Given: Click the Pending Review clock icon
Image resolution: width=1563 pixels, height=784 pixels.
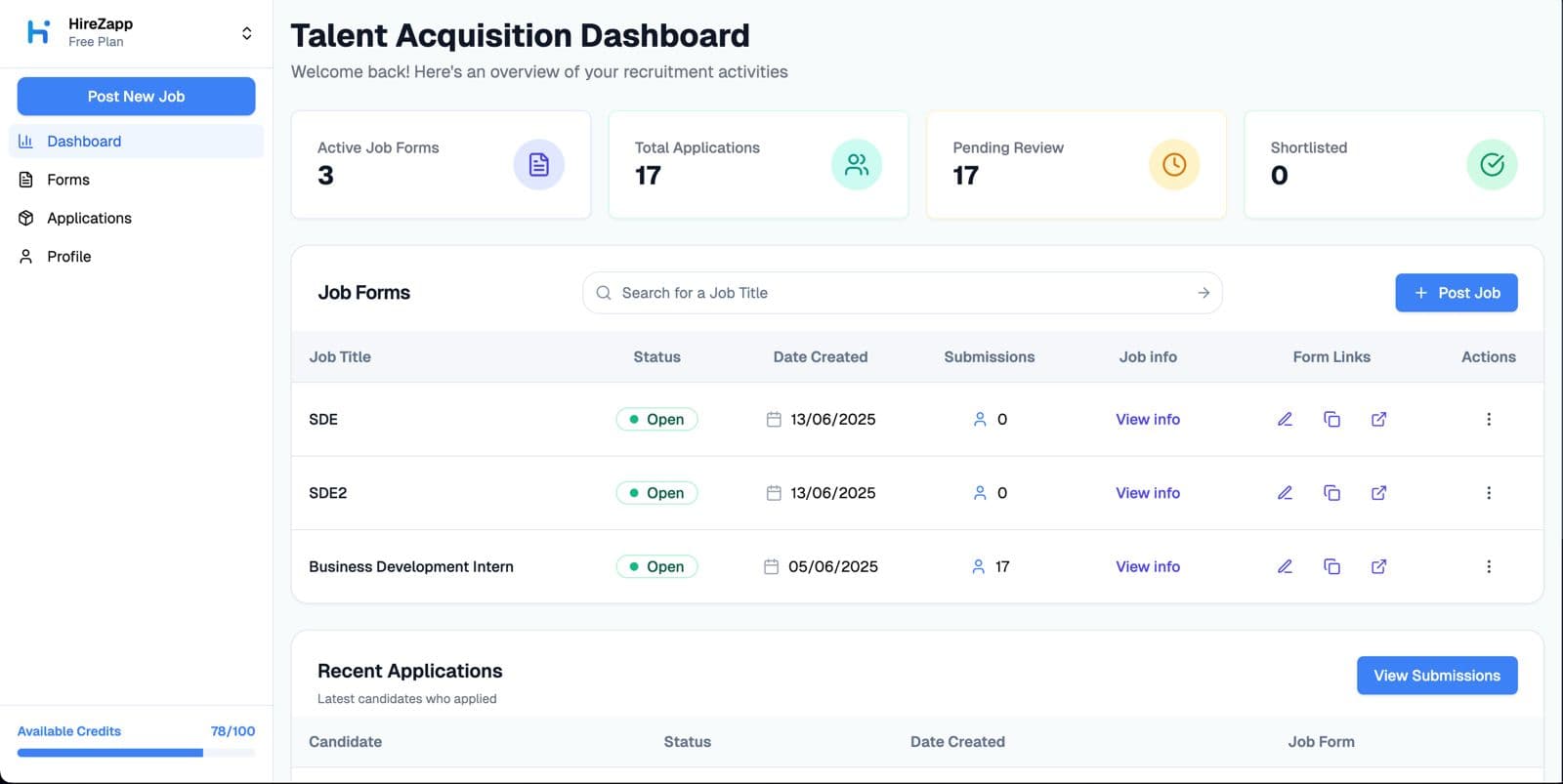Looking at the screenshot, I should 1174,165.
